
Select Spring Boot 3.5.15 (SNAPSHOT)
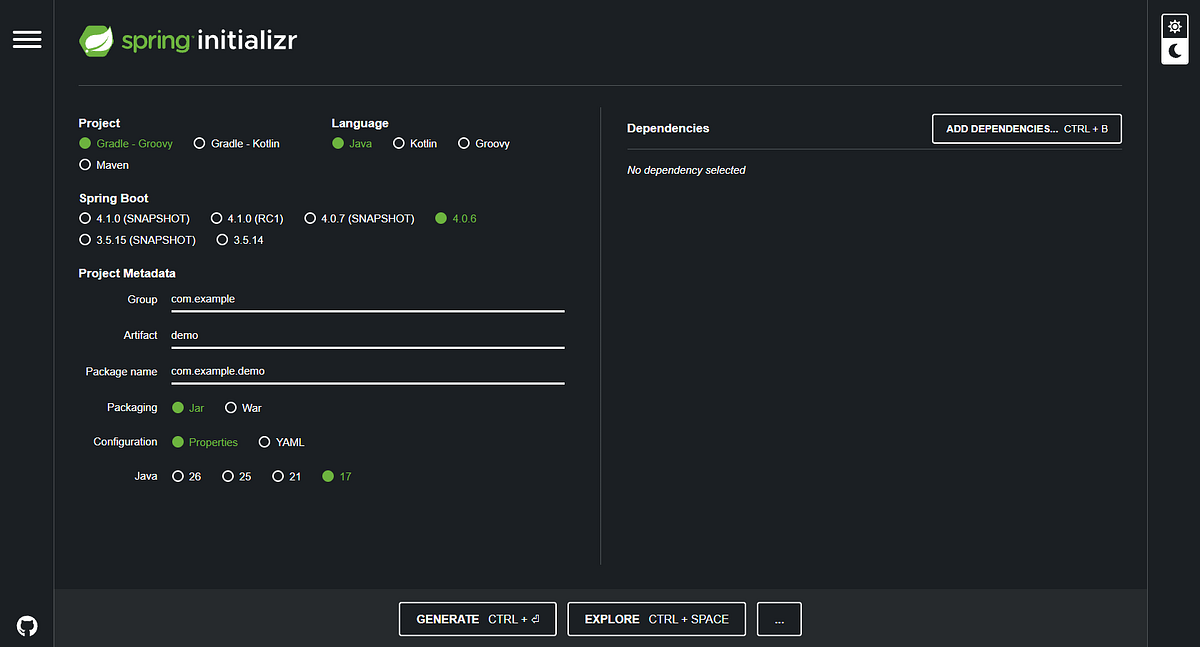pos(137,240)
